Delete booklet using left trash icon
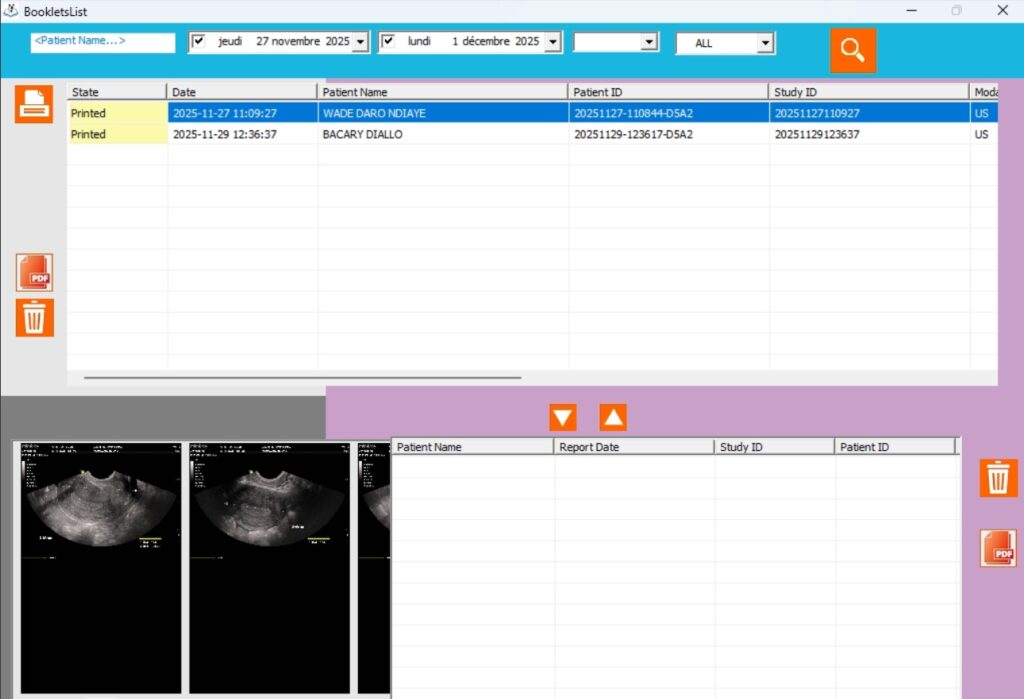Screen dimensions: 1024x699 [x=34, y=318]
